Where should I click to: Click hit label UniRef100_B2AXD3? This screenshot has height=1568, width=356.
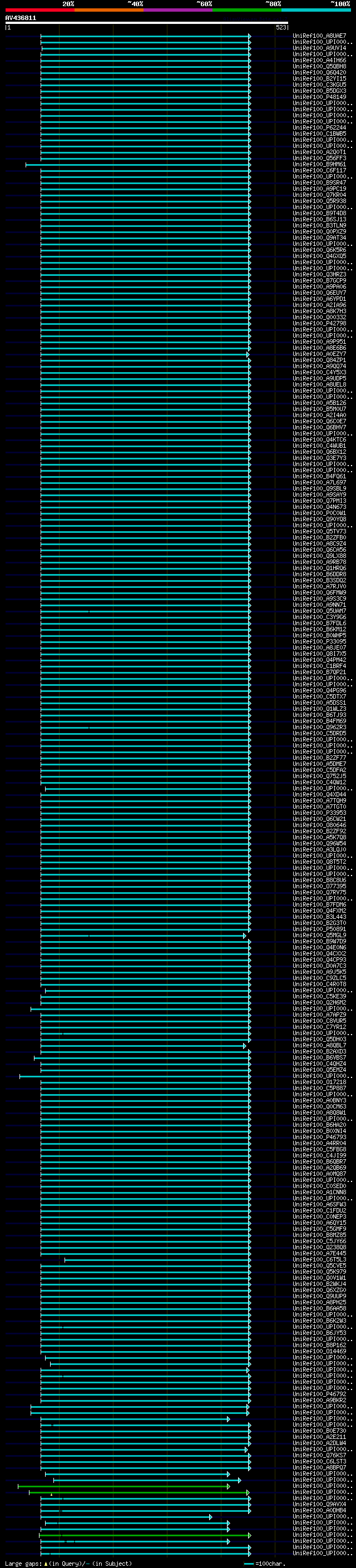tap(319, 1051)
